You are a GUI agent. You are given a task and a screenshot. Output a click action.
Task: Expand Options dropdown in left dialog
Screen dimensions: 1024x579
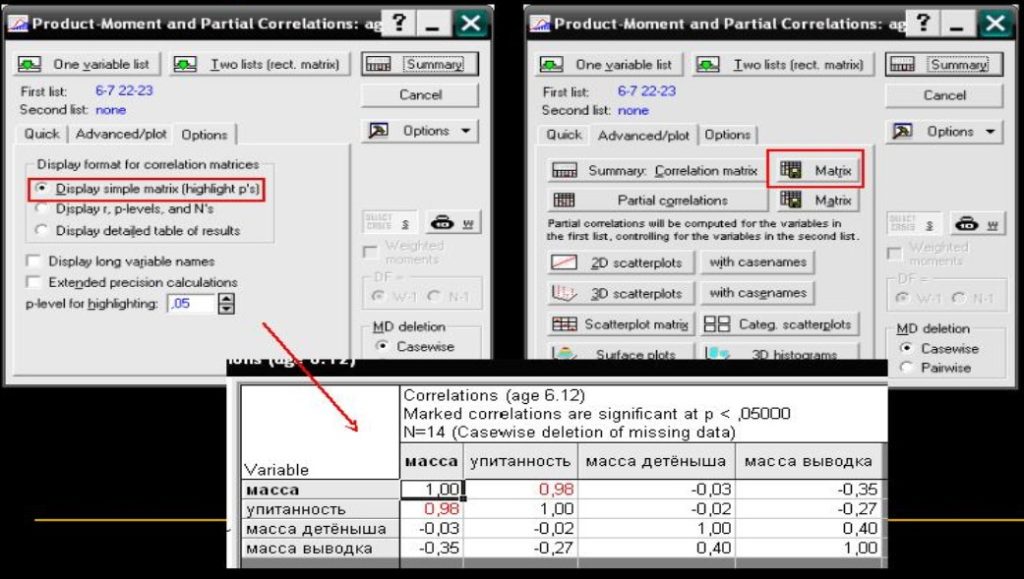pyautogui.click(x=420, y=131)
